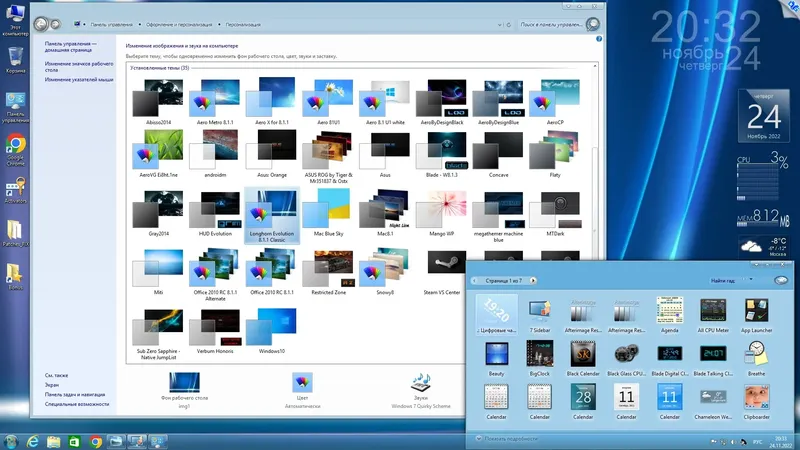The height and width of the screenshot is (450, 800).
Task: Open Internet Explorer from taskbar
Action: 32,441
